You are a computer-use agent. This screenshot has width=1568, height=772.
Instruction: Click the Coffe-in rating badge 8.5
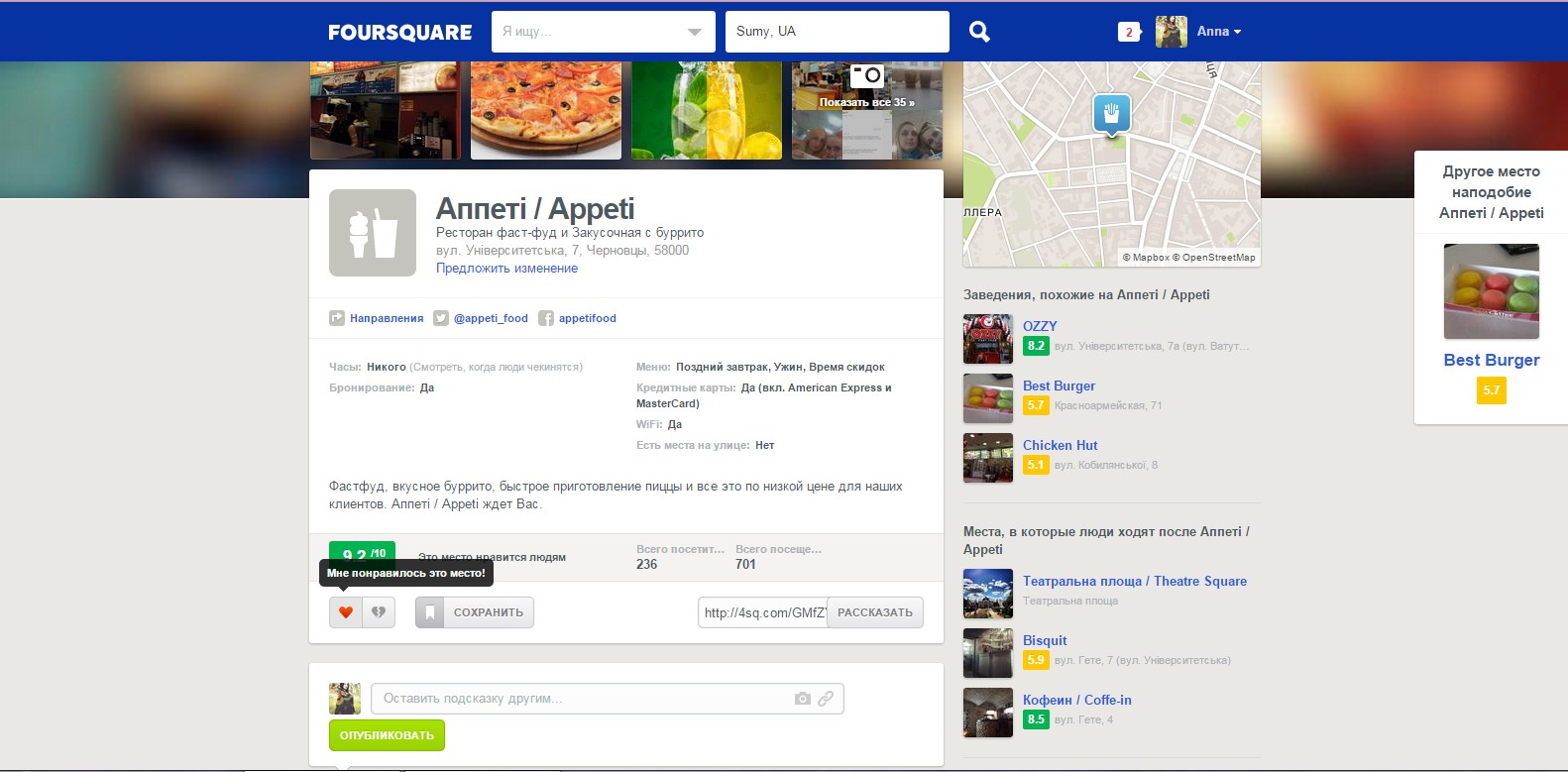coord(1036,719)
